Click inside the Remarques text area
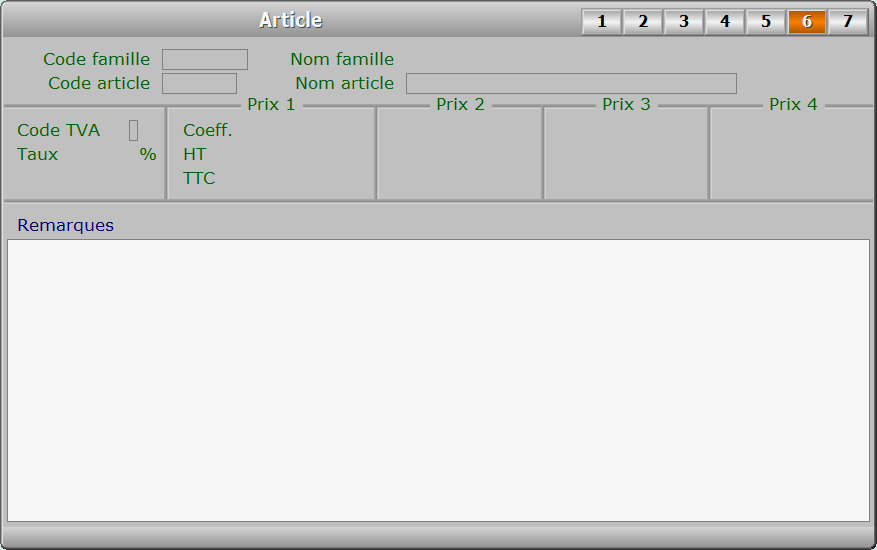Viewport: 877px width, 550px height. (438, 380)
